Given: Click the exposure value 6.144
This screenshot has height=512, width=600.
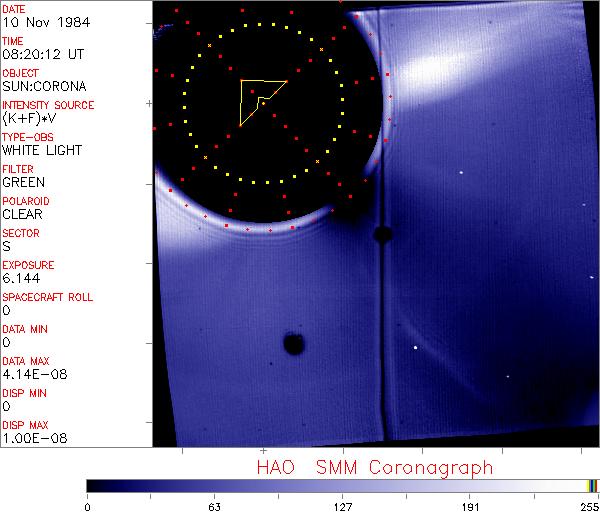Looking at the screenshot, I should click(x=21, y=278).
